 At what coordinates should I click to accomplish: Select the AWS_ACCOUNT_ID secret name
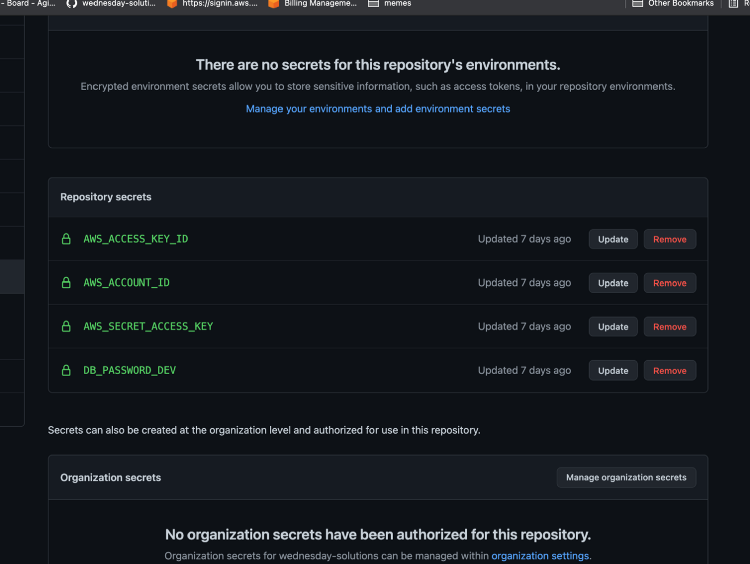click(x=126, y=283)
